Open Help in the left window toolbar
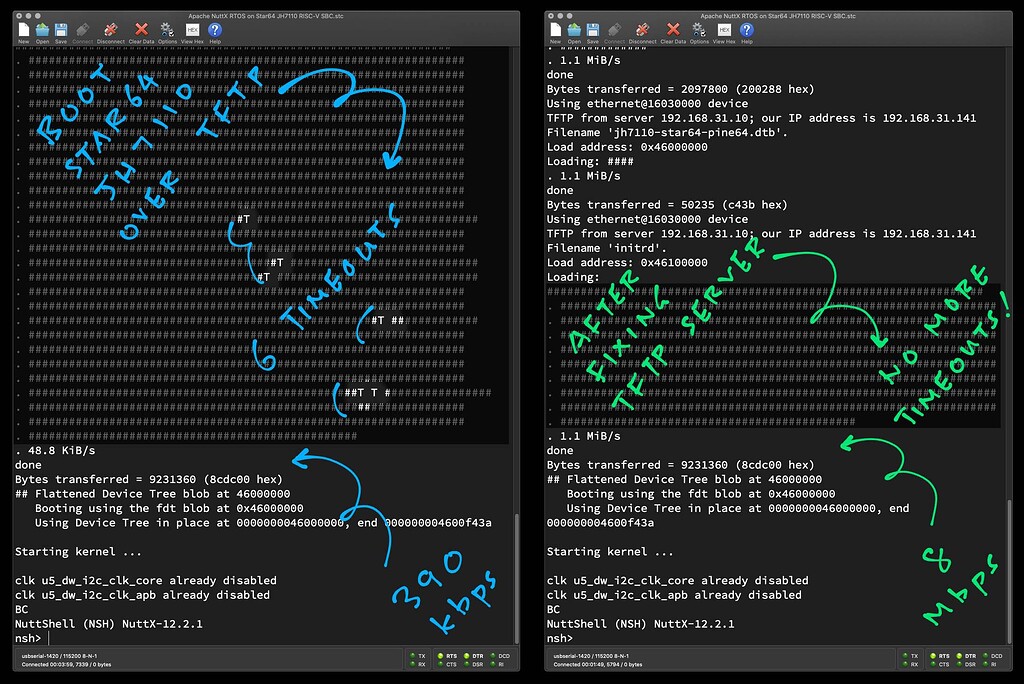 tap(215, 32)
